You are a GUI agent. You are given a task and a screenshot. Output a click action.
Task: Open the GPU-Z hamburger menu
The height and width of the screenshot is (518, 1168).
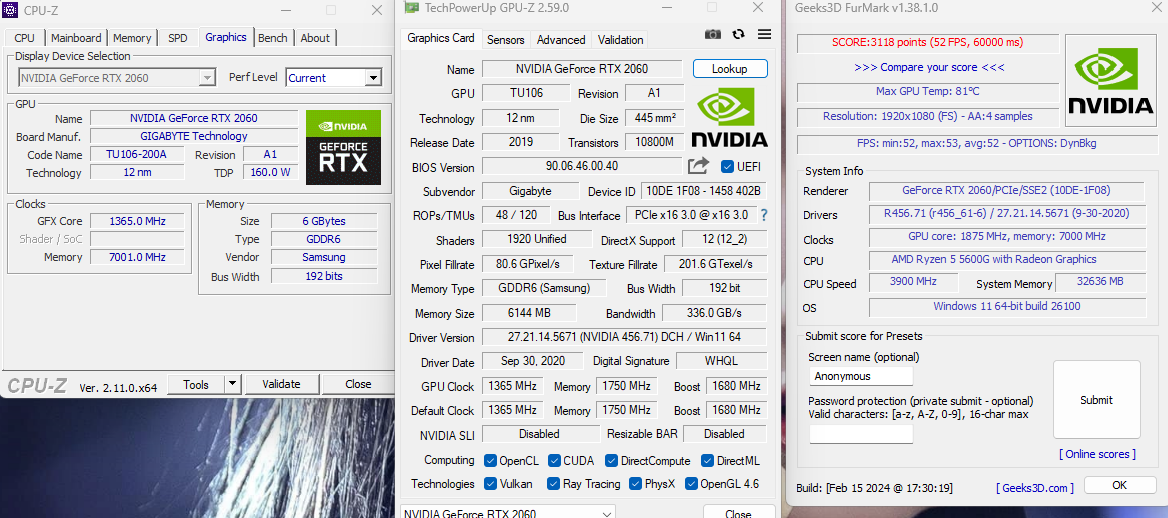point(764,34)
